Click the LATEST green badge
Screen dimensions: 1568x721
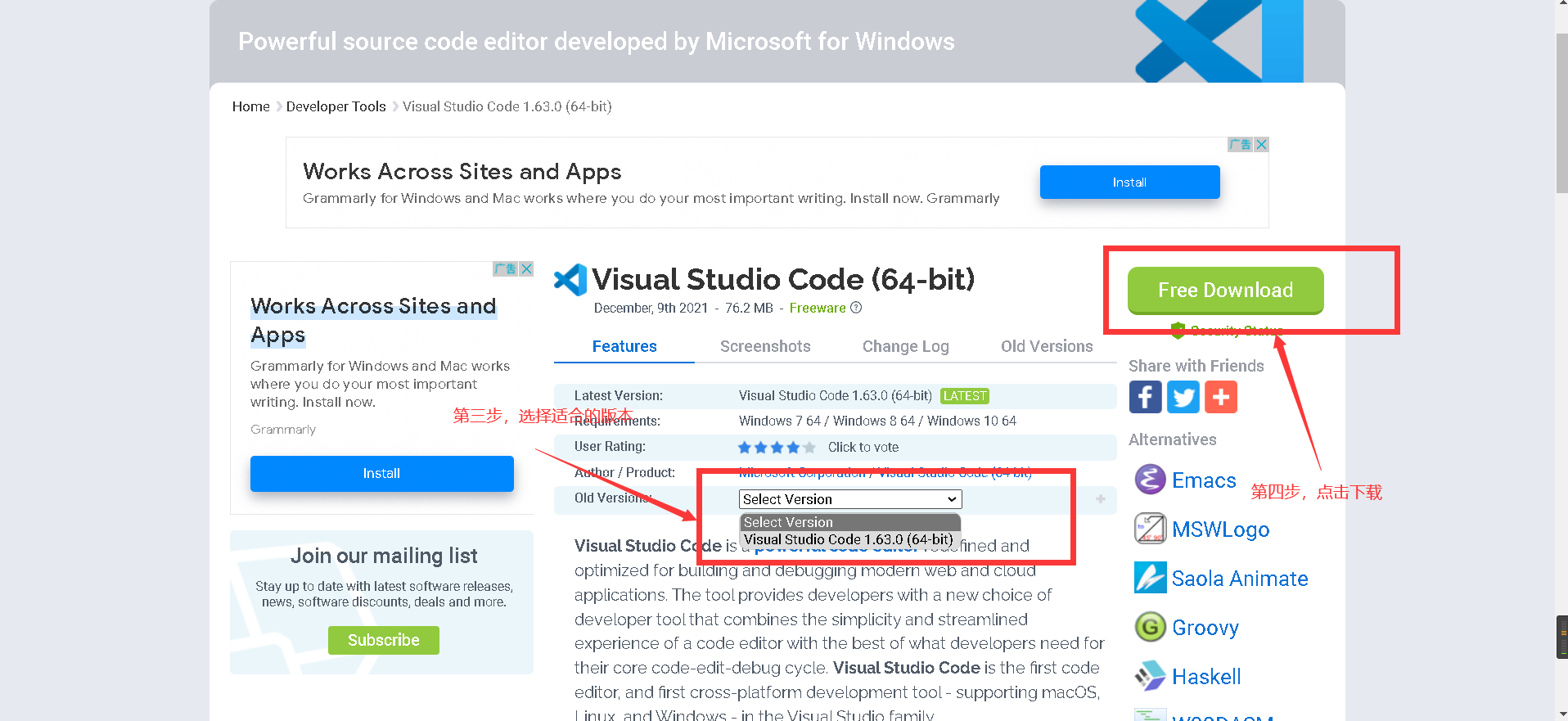tap(965, 396)
